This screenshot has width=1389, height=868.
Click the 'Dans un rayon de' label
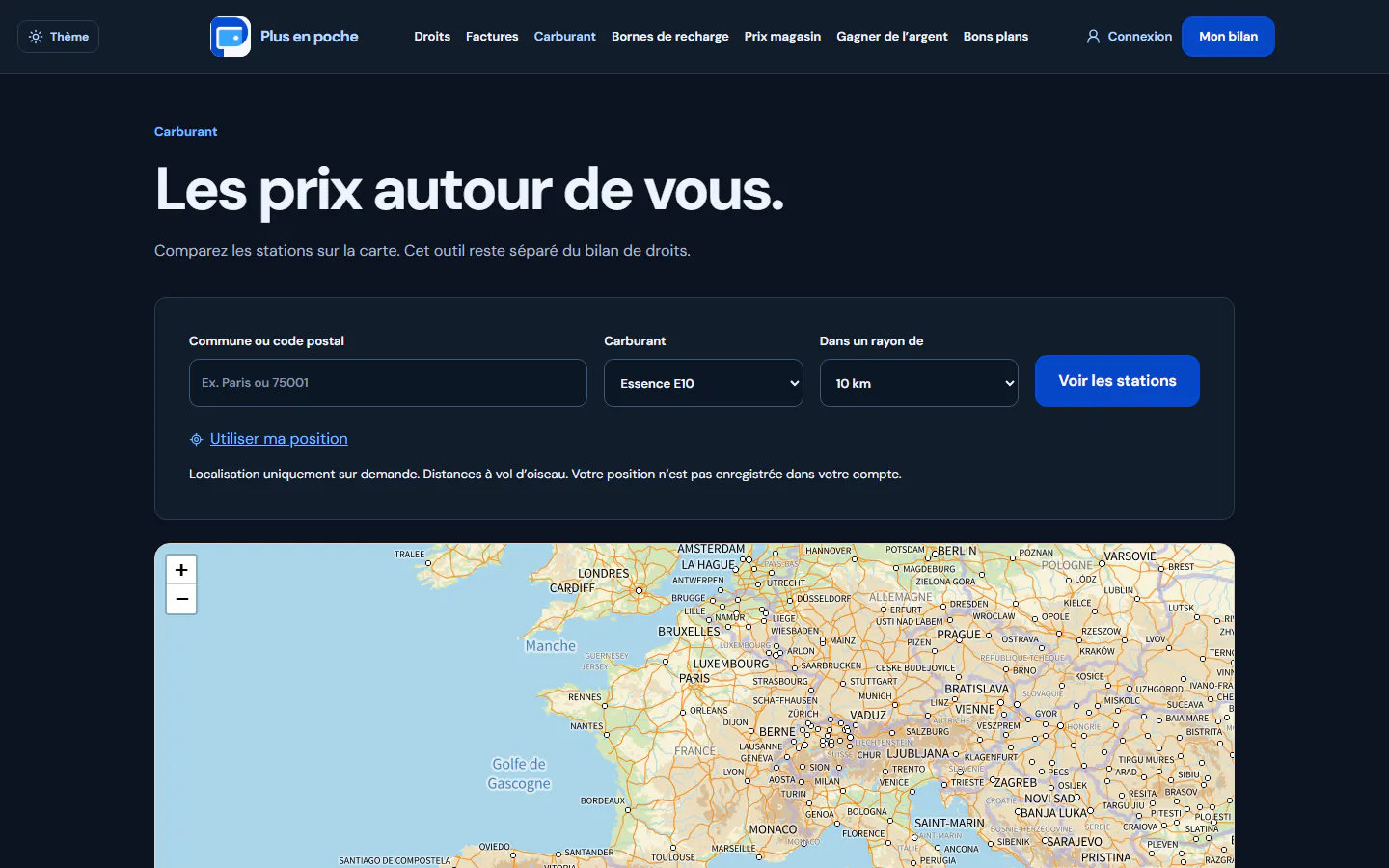[x=871, y=341]
